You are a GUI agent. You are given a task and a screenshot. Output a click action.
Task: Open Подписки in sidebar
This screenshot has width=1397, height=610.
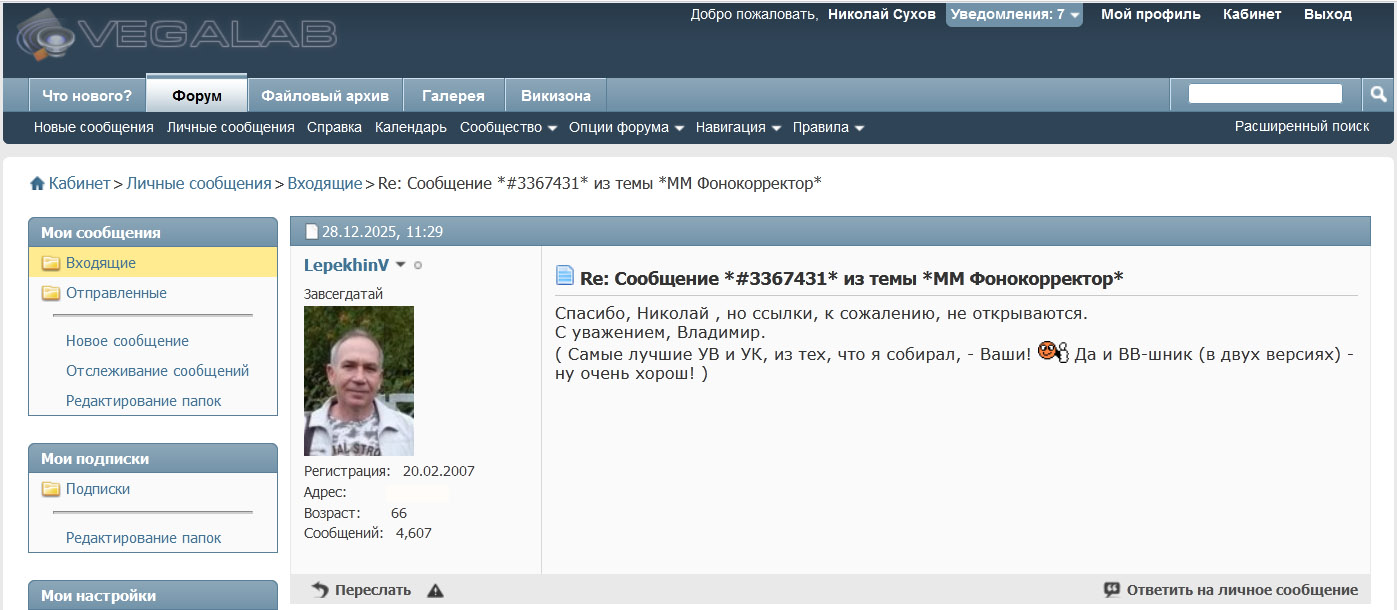[98, 489]
